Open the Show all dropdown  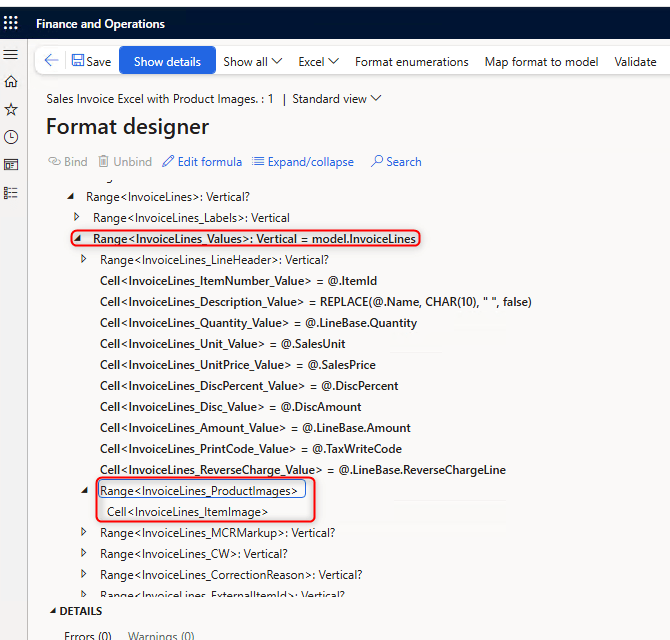252,61
